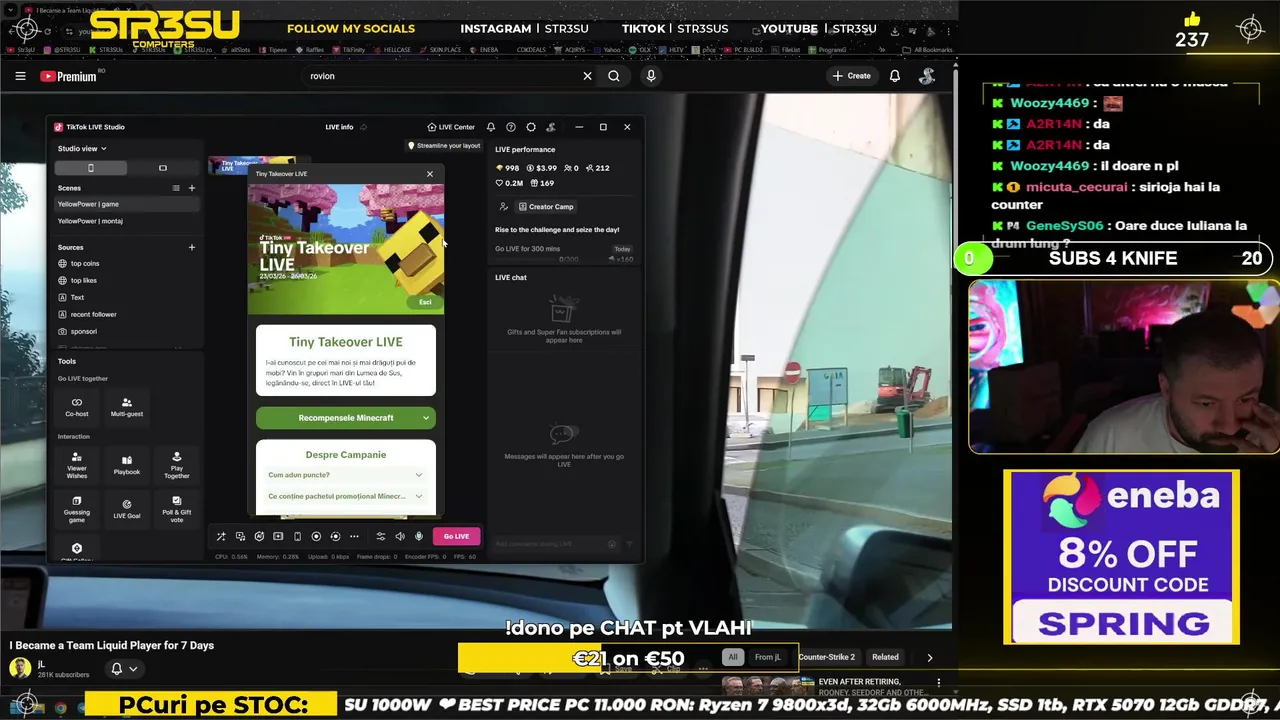Open the Studio view dropdown
The image size is (1280, 720).
tap(82, 149)
